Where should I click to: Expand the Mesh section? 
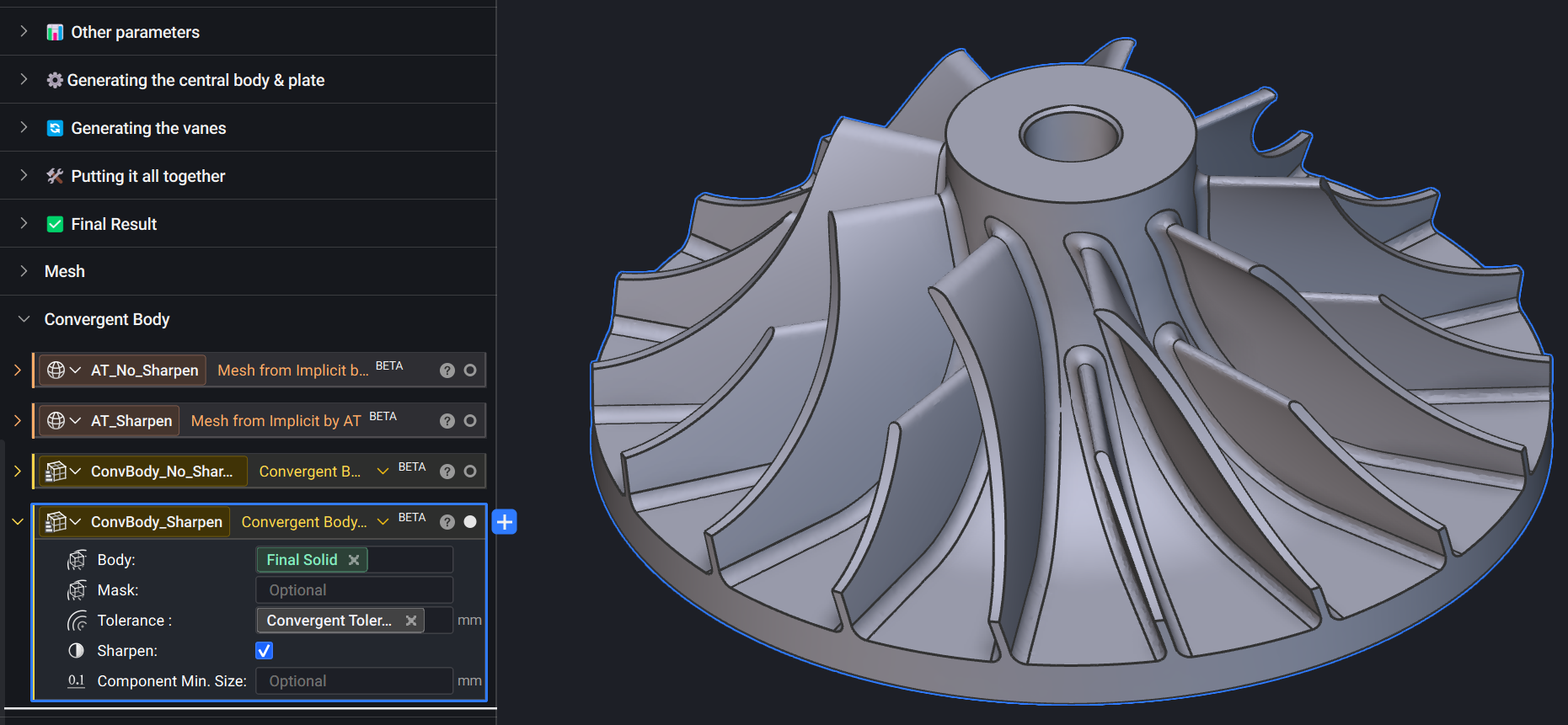24,271
